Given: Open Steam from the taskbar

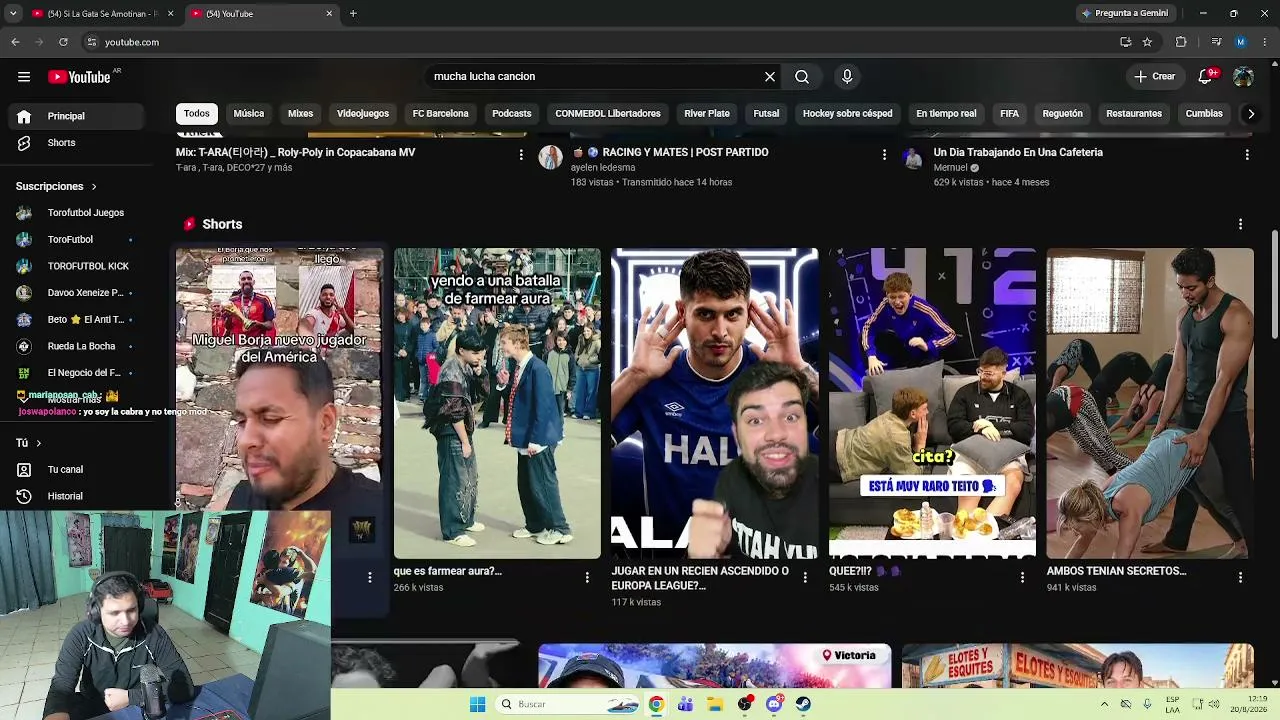Looking at the screenshot, I should (803, 704).
